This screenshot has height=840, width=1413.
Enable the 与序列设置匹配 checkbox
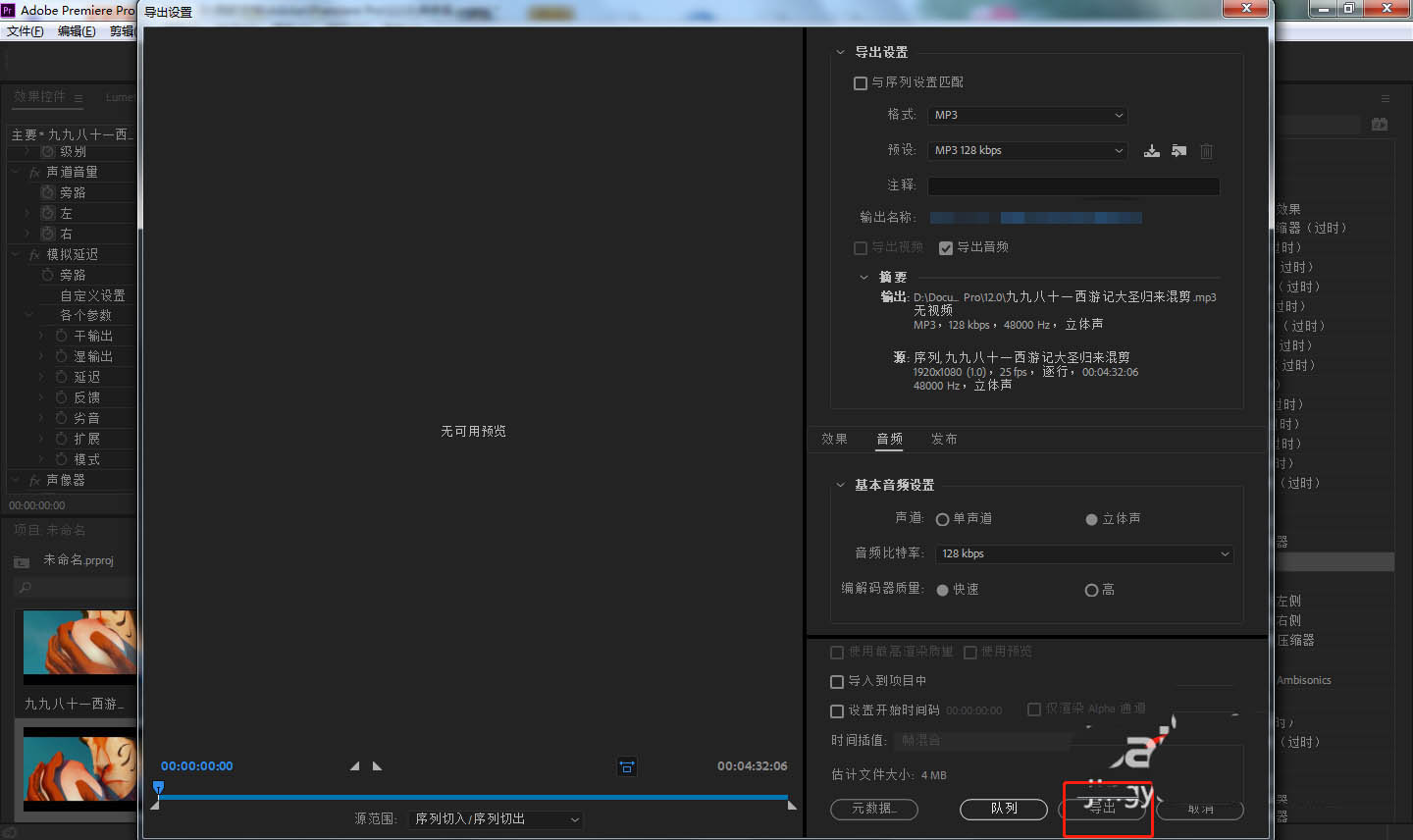pyautogui.click(x=861, y=83)
